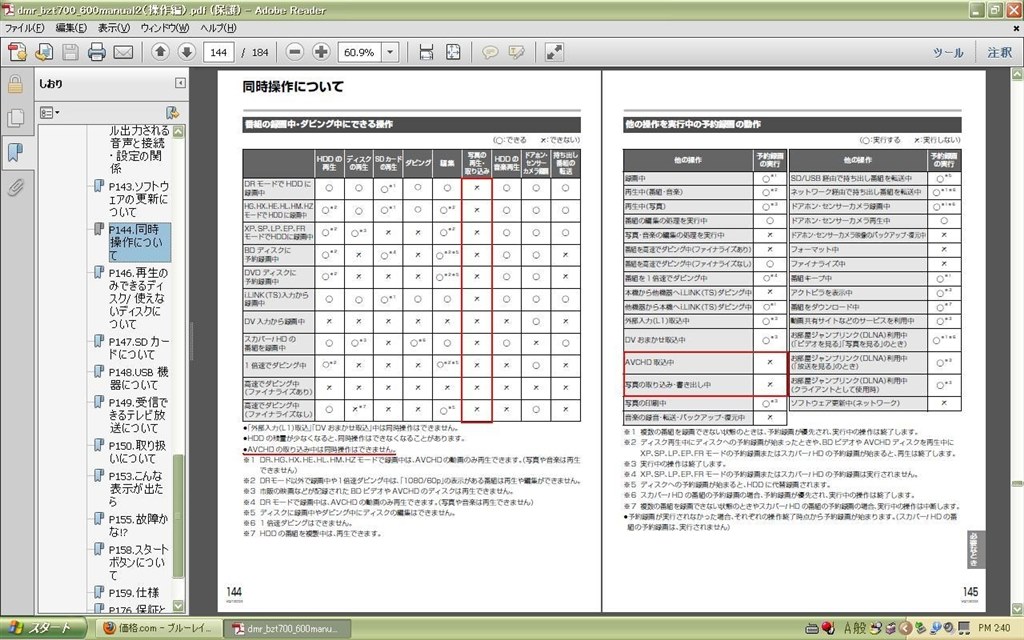Go to previous page with the up arrow
The height and width of the screenshot is (640, 1024).
pyautogui.click(x=160, y=52)
